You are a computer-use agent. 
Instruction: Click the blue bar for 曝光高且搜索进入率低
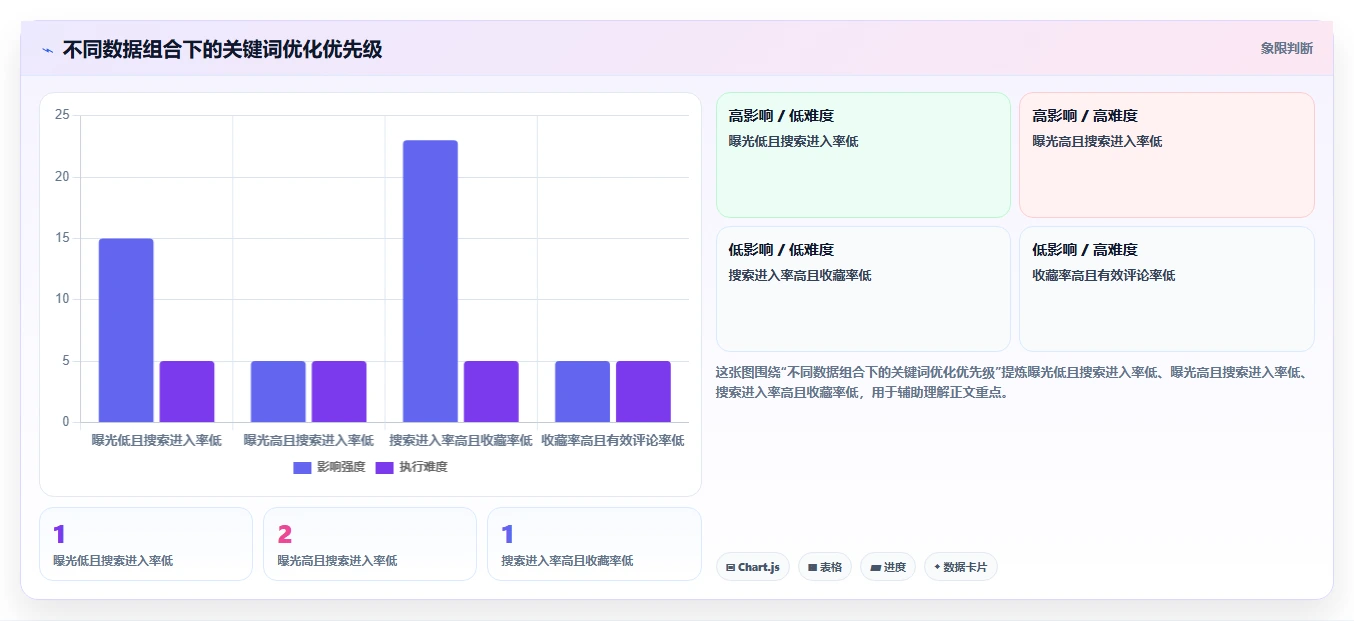[278, 391]
